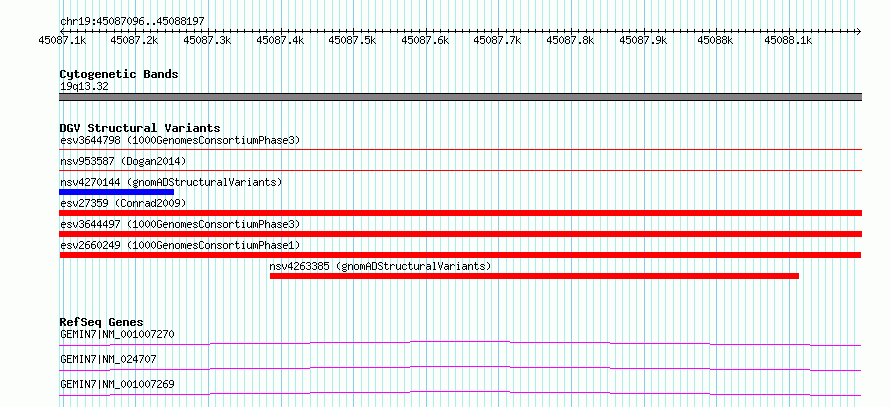Click the magenta NM_001007269 transcript line
Screen dimensions: 890x407
pos(461,393)
